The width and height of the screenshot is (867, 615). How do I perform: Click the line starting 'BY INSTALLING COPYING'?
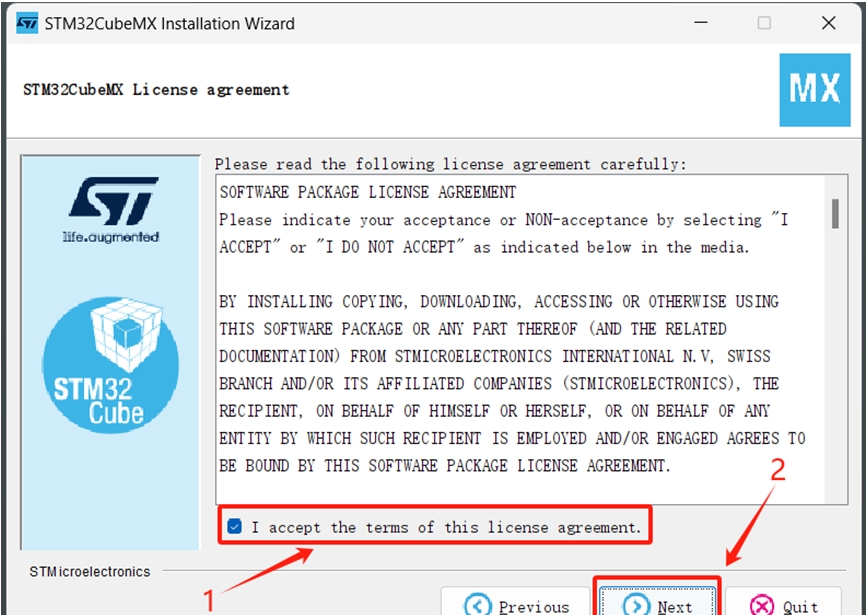499,302
